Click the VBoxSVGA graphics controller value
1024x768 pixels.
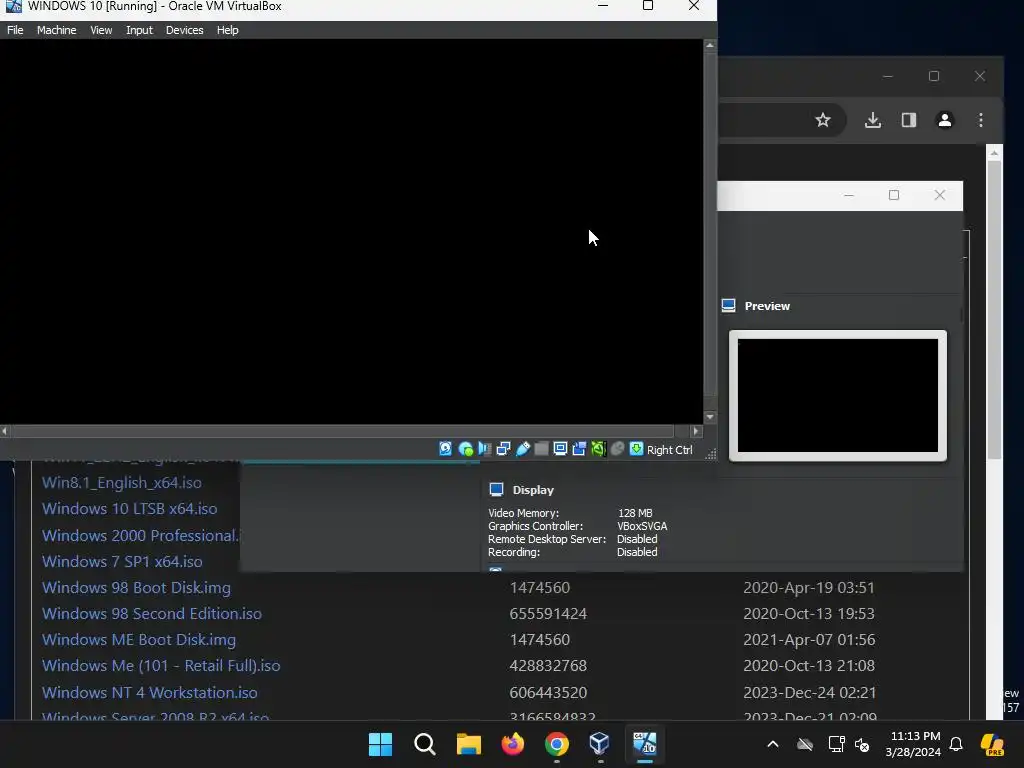tap(642, 526)
